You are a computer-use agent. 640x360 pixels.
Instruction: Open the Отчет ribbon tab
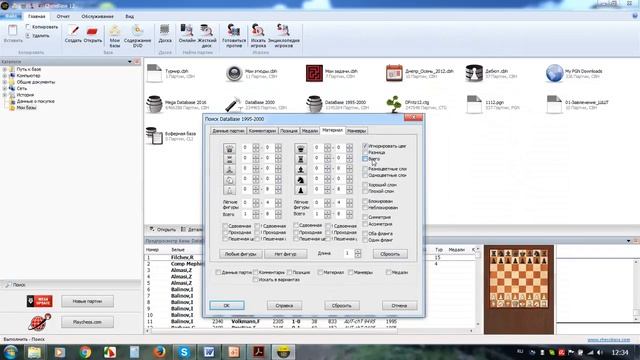click(63, 16)
